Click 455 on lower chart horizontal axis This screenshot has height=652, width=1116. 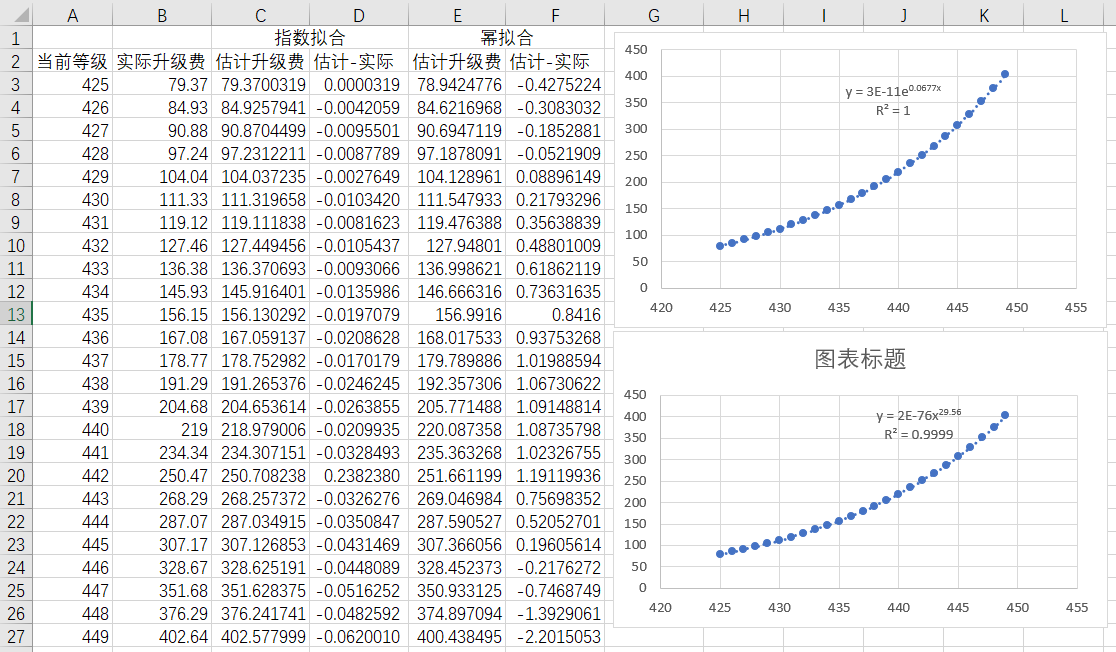pyautogui.click(x=1076, y=607)
